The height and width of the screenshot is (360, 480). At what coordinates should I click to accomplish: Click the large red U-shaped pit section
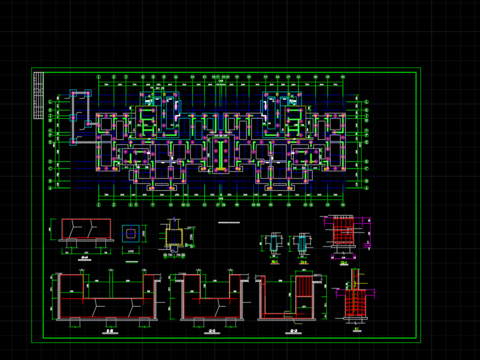point(106,297)
